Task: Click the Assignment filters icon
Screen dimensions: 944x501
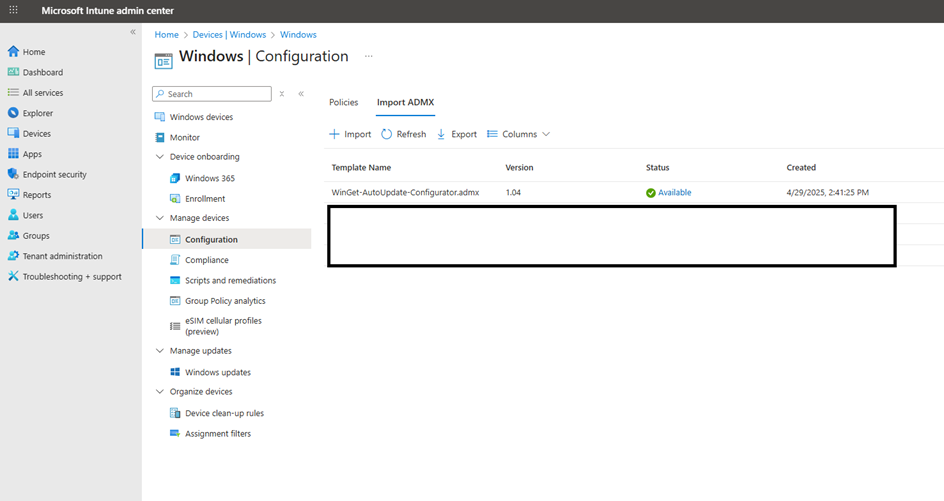Action: point(175,434)
